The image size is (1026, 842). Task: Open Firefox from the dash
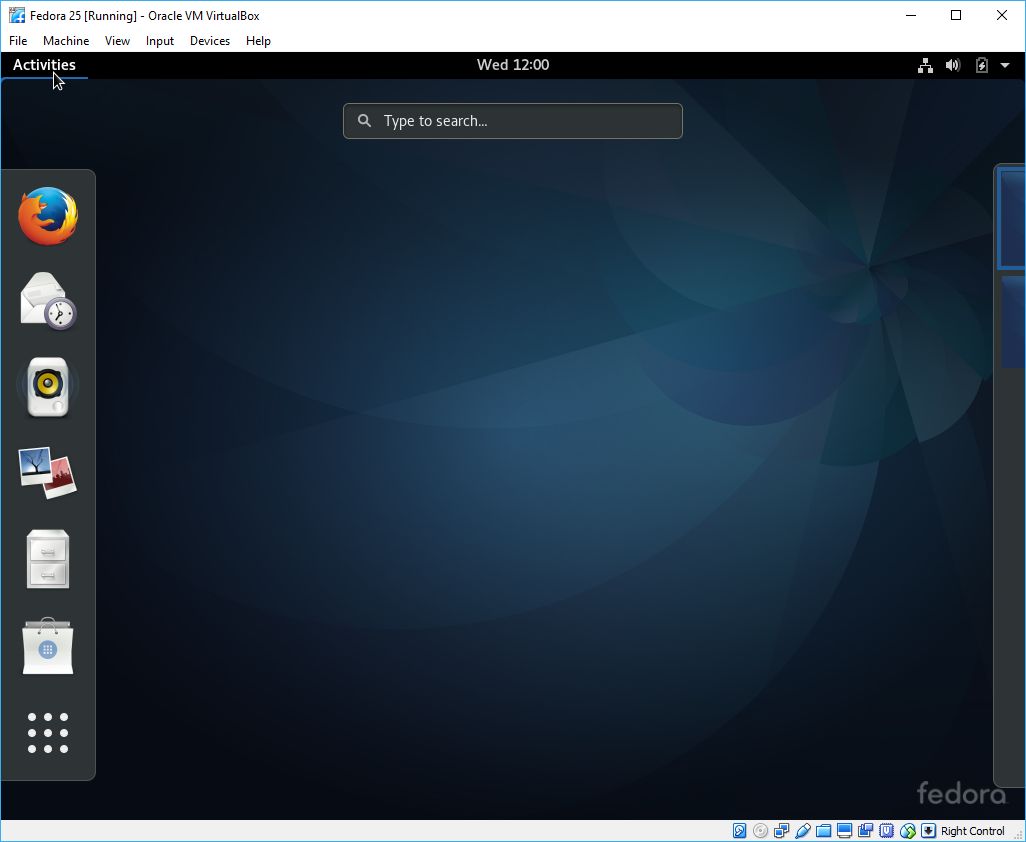(x=47, y=215)
